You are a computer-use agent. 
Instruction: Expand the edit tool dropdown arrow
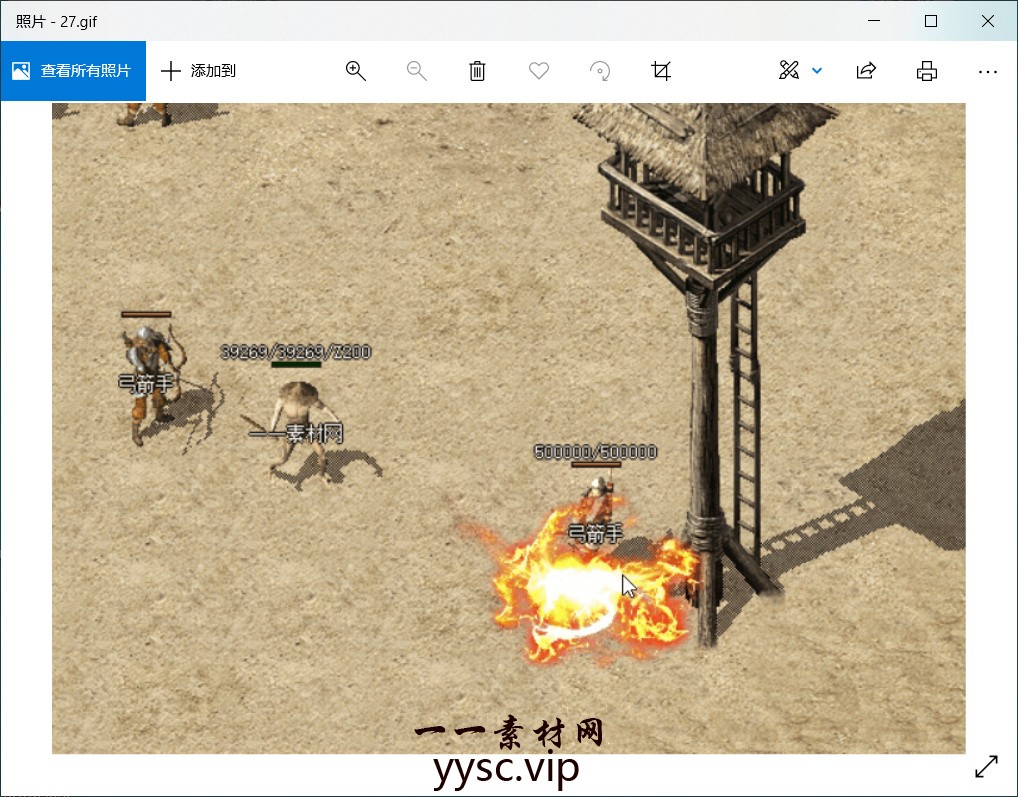[817, 71]
